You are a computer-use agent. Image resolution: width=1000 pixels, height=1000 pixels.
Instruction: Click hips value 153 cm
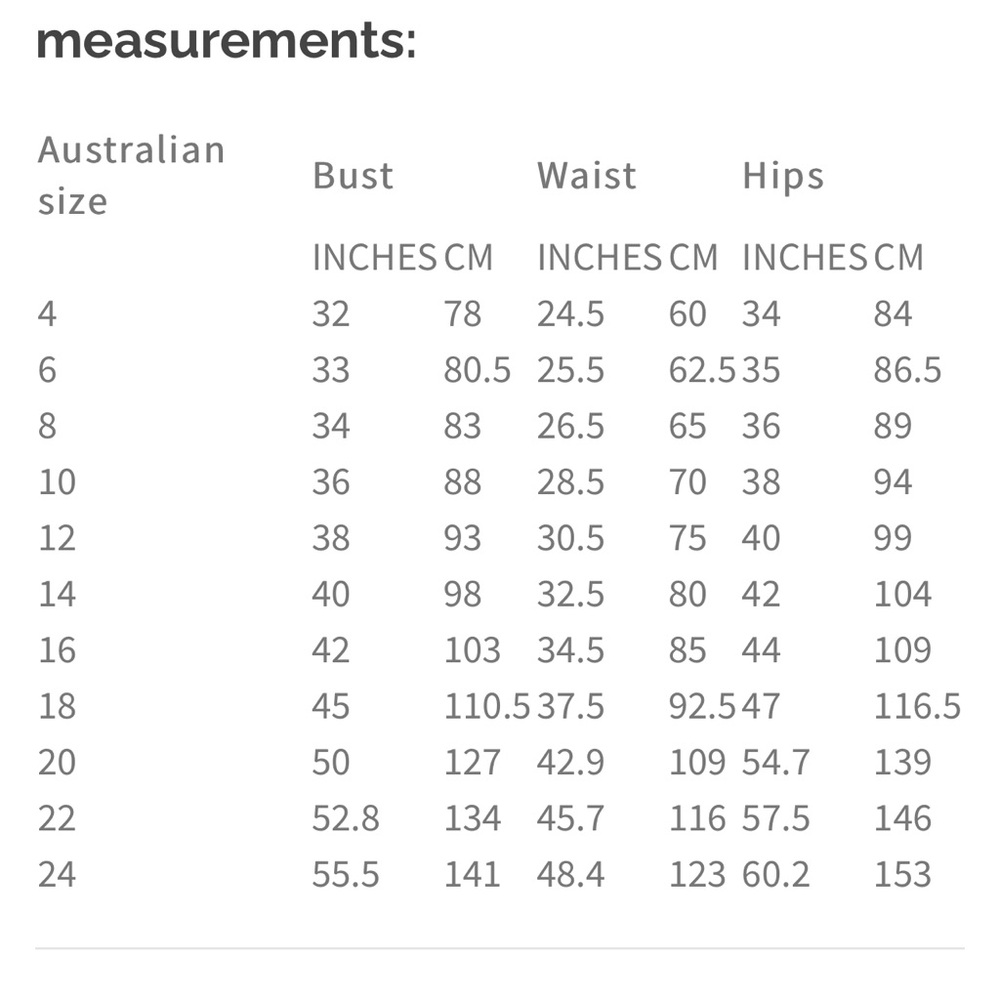click(902, 874)
